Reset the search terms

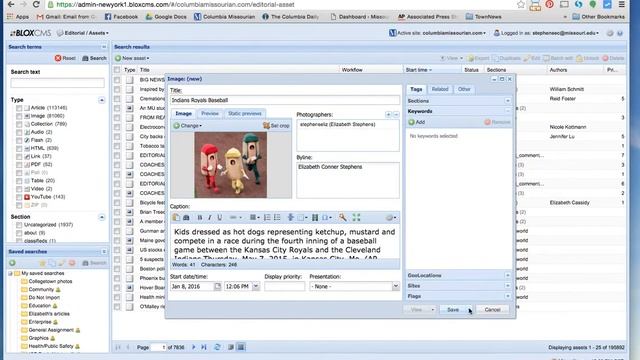tap(65, 58)
